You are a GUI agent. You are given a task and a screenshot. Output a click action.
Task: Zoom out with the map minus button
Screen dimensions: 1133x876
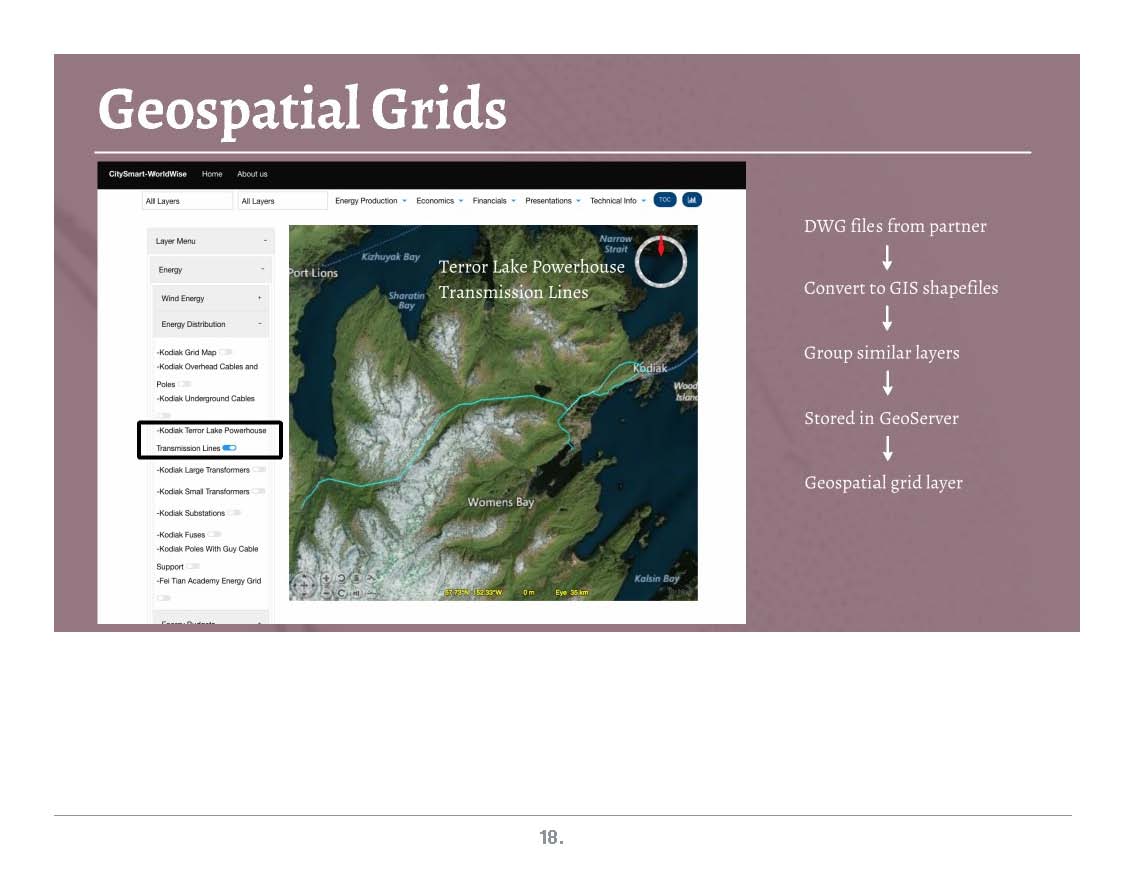click(x=327, y=593)
